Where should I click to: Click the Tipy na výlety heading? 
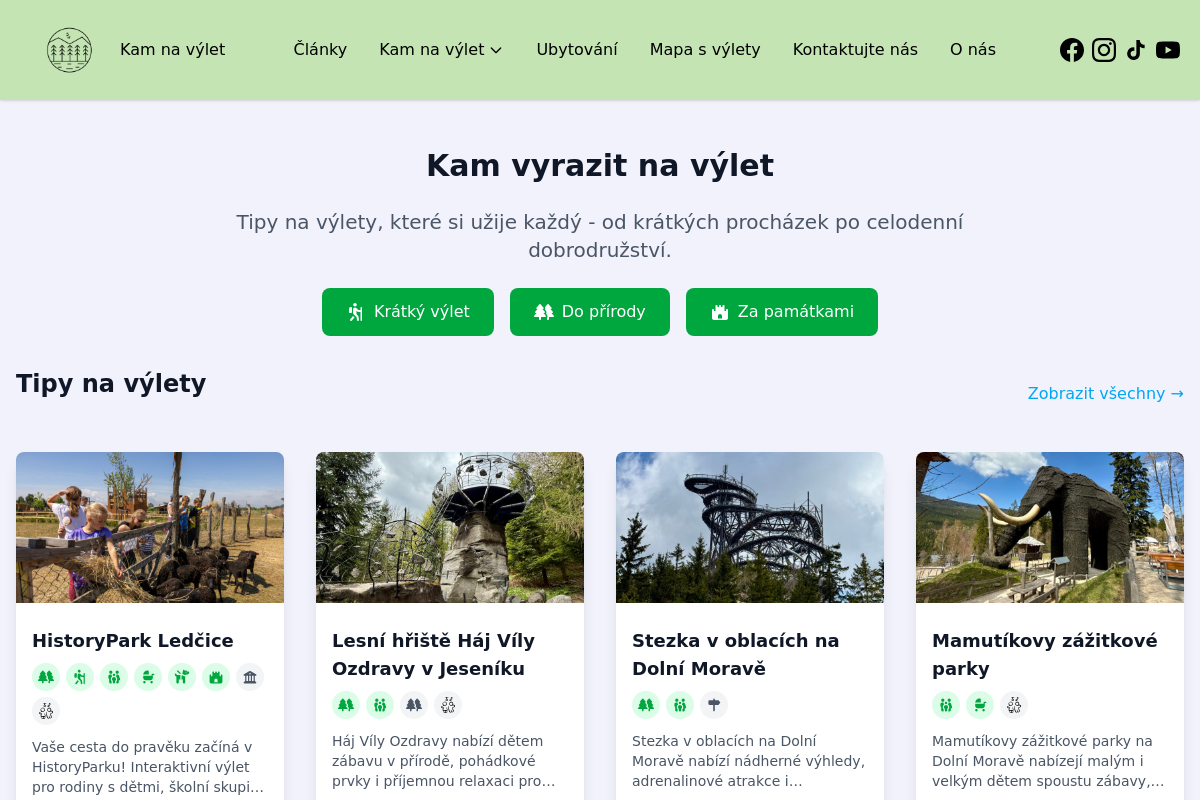click(111, 383)
